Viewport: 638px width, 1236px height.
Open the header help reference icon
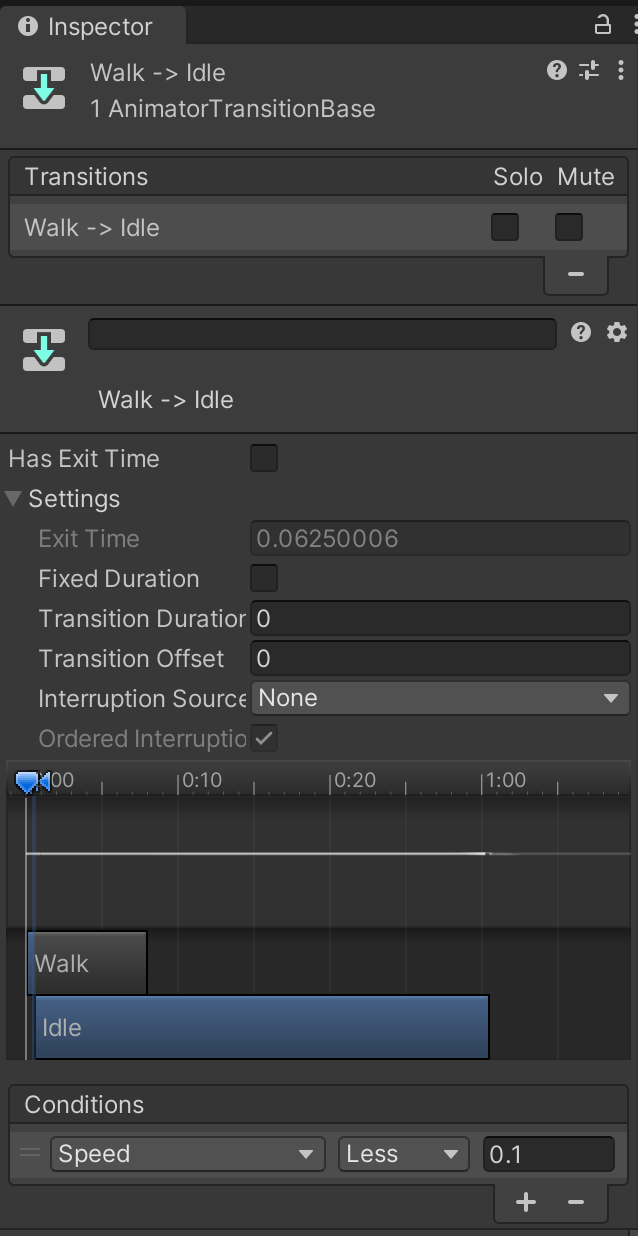pos(557,70)
